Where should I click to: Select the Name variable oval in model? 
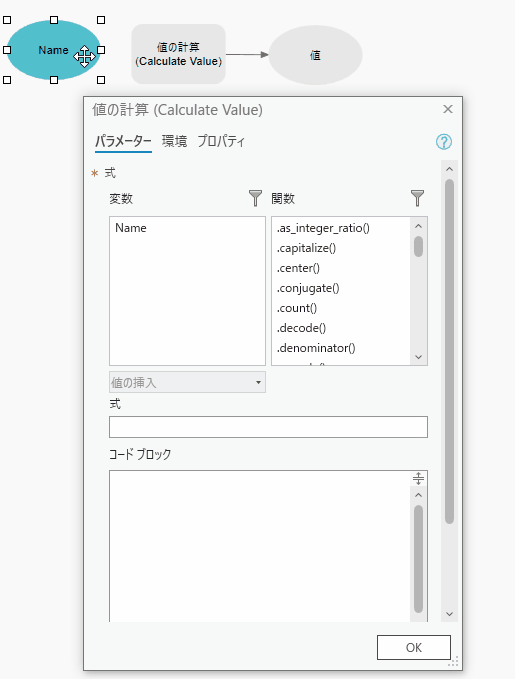pyautogui.click(x=53, y=50)
